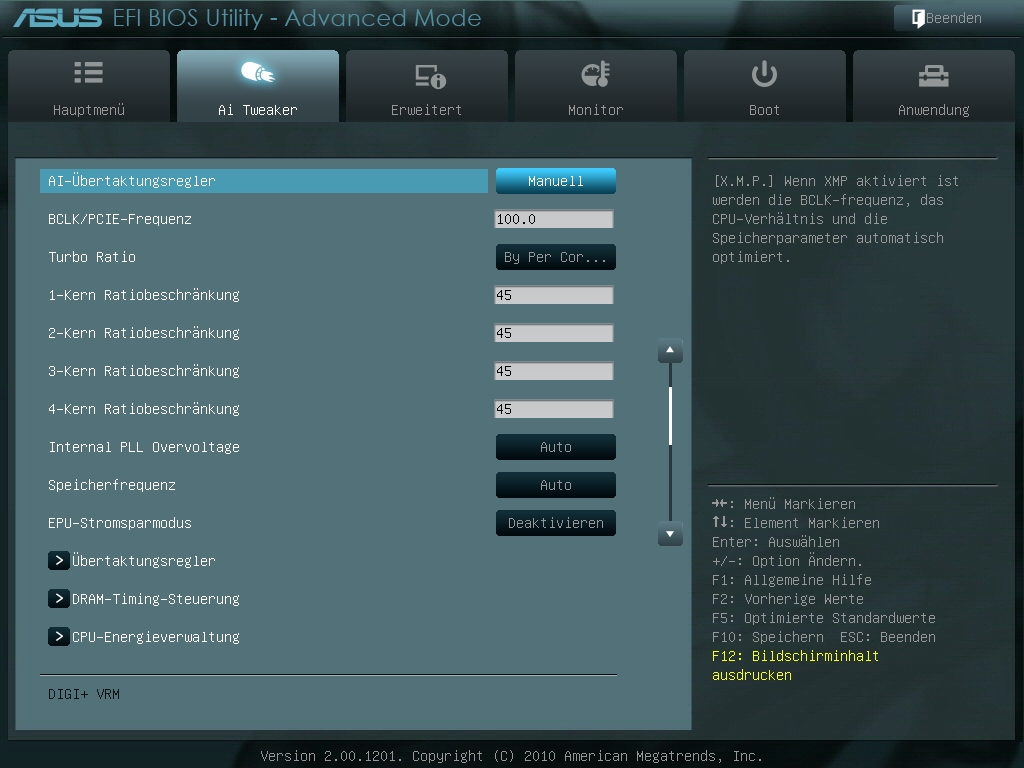Expand the Übertaktungsregler submenu
Image resolution: width=1024 pixels, height=768 pixels.
pyautogui.click(x=132, y=560)
